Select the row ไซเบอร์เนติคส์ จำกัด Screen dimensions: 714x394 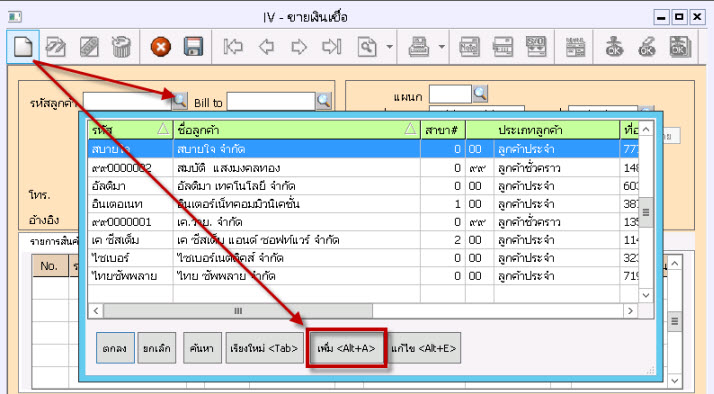coord(363,258)
